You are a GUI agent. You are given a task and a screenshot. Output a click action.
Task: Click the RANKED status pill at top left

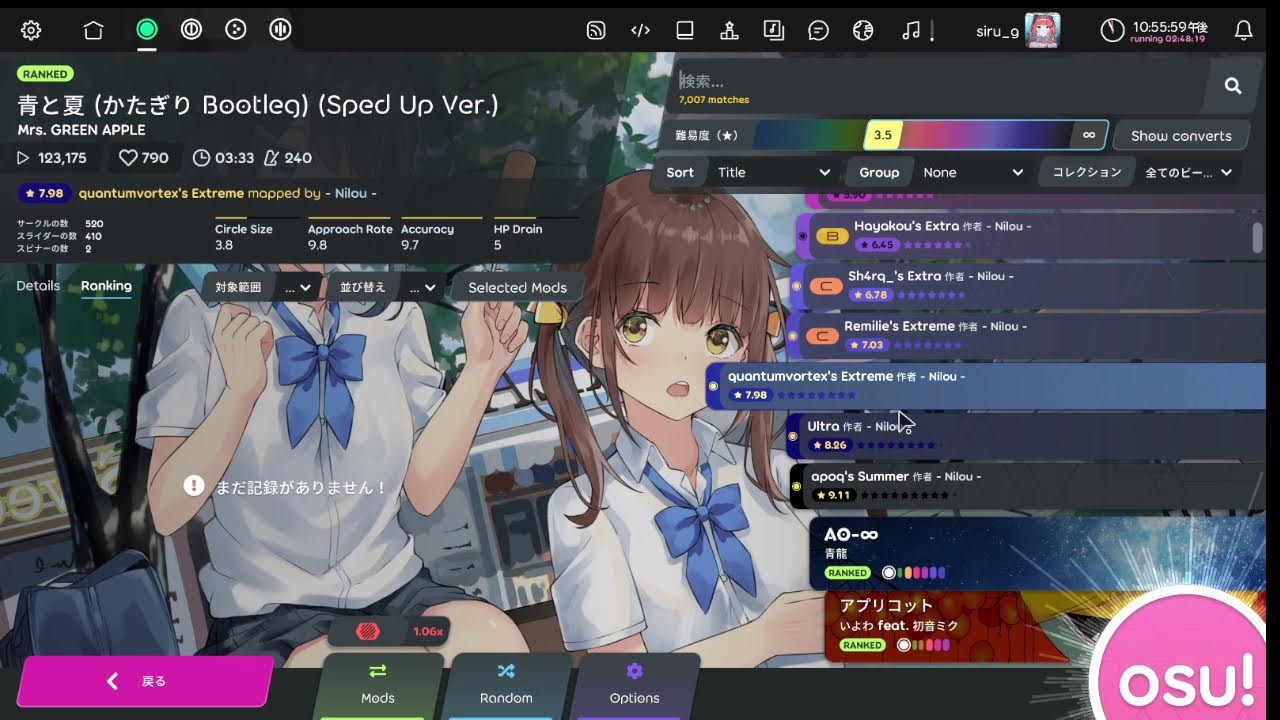[x=45, y=74]
